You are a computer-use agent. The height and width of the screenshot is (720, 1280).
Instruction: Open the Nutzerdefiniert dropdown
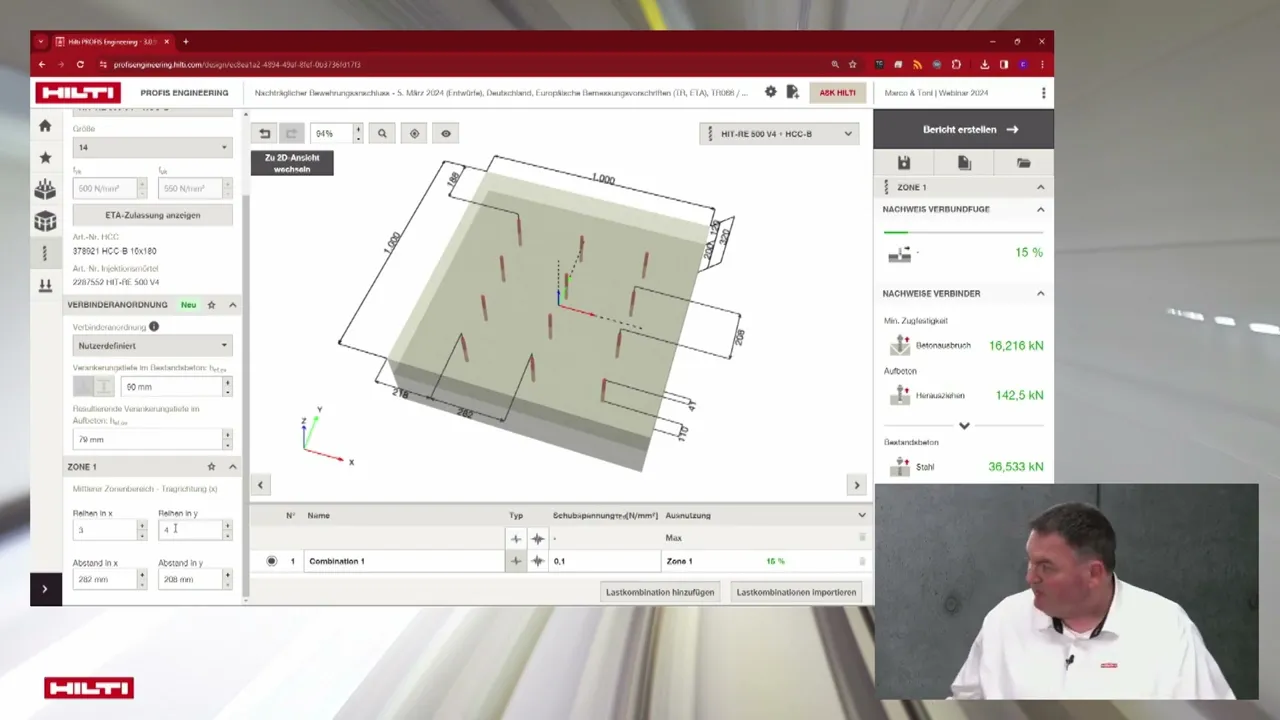(152, 345)
